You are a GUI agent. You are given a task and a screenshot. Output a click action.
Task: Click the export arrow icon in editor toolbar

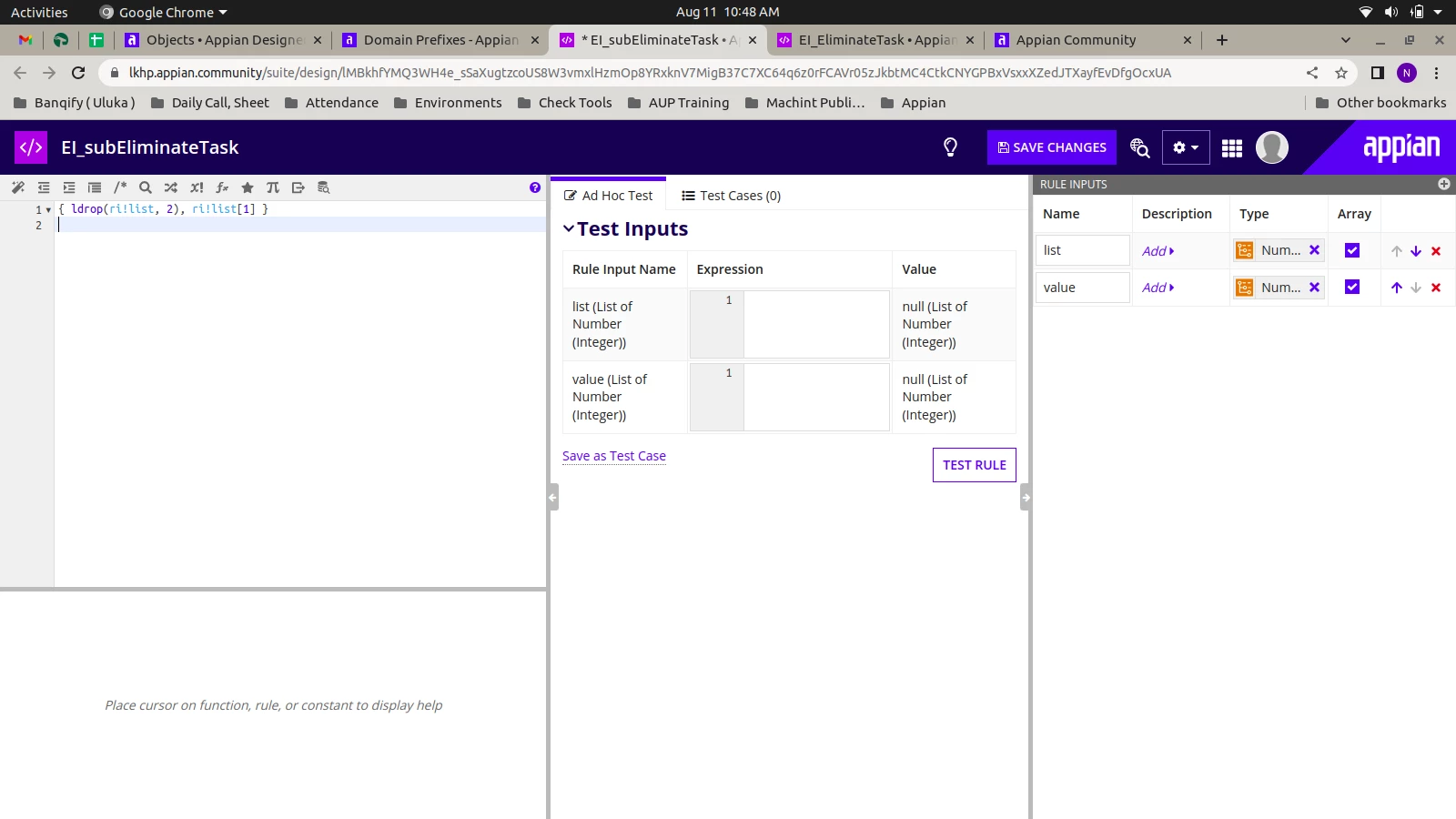[298, 187]
